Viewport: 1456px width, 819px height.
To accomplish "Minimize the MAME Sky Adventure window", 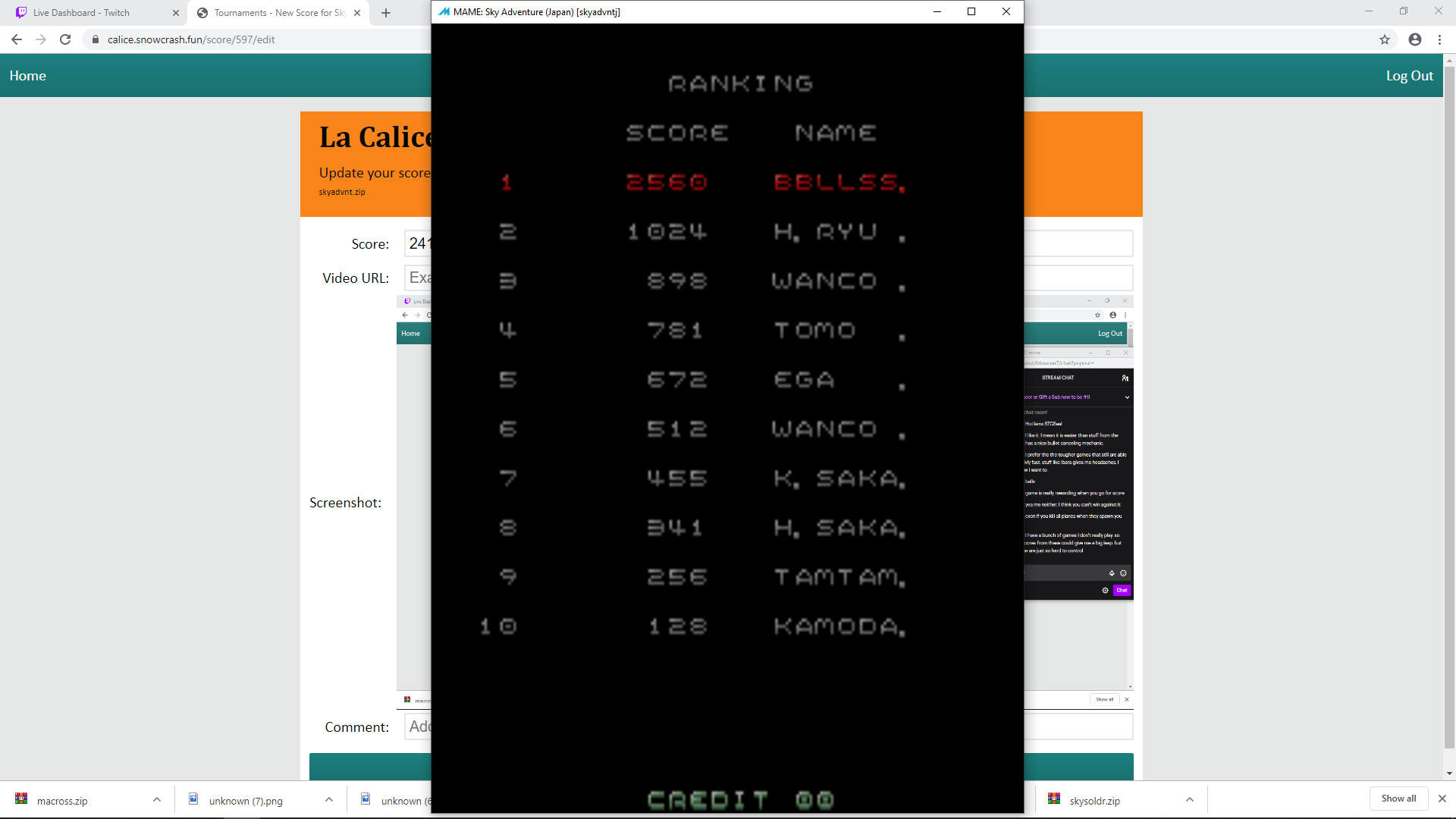I will click(x=937, y=11).
